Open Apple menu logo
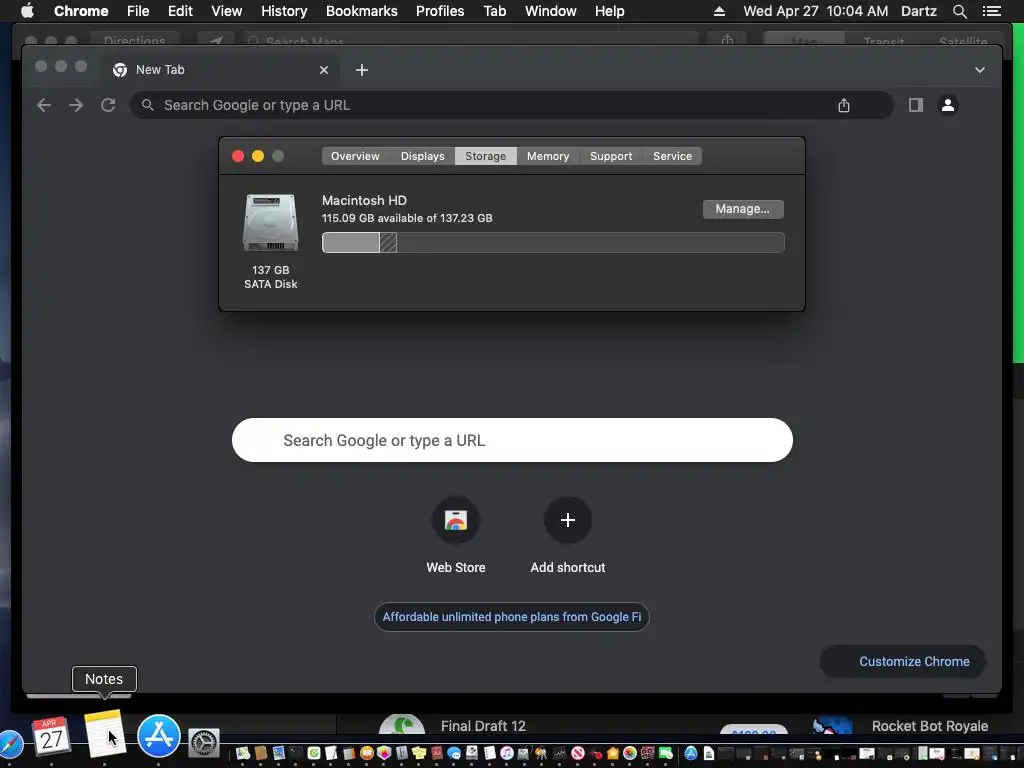The image size is (1024, 768). point(27,11)
